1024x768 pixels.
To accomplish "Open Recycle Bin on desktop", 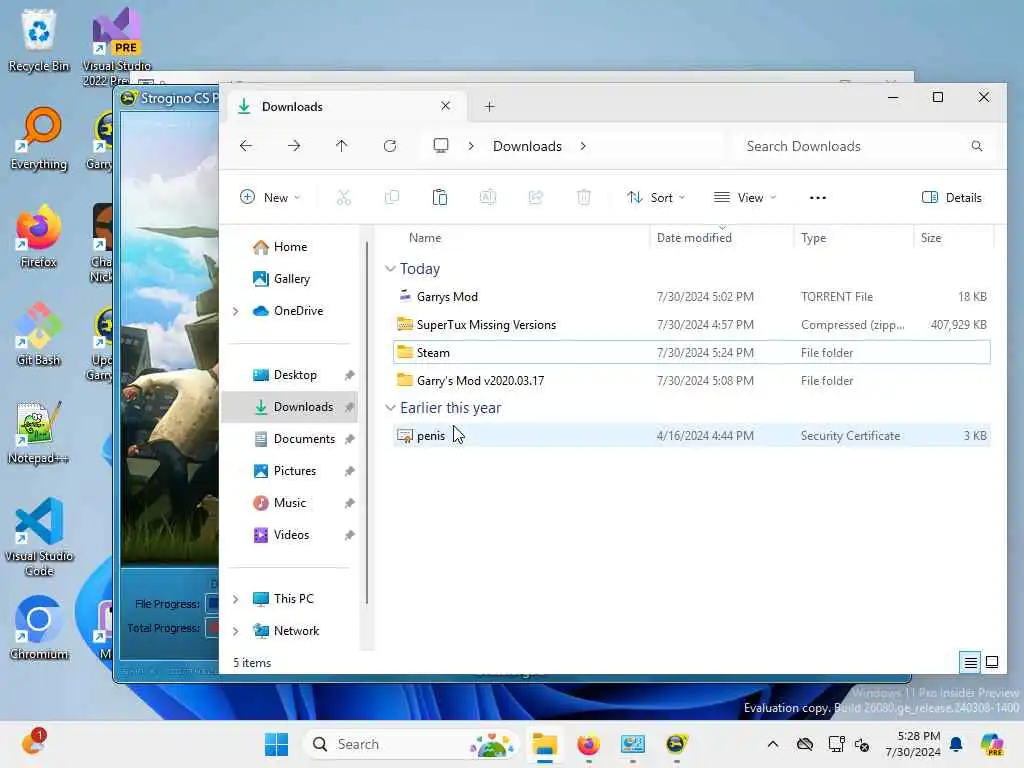I will [39, 39].
